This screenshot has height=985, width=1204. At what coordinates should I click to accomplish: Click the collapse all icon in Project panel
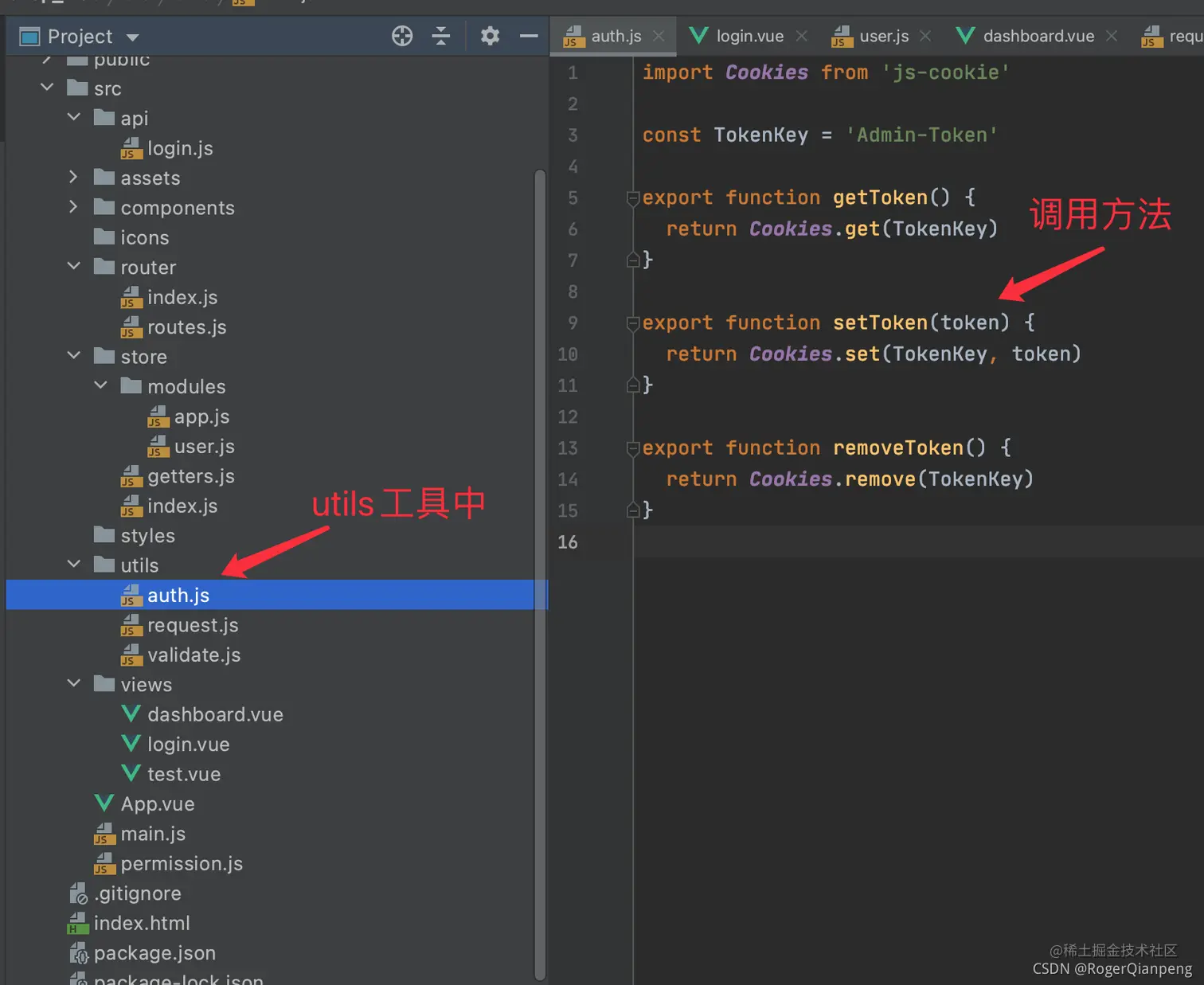click(441, 36)
